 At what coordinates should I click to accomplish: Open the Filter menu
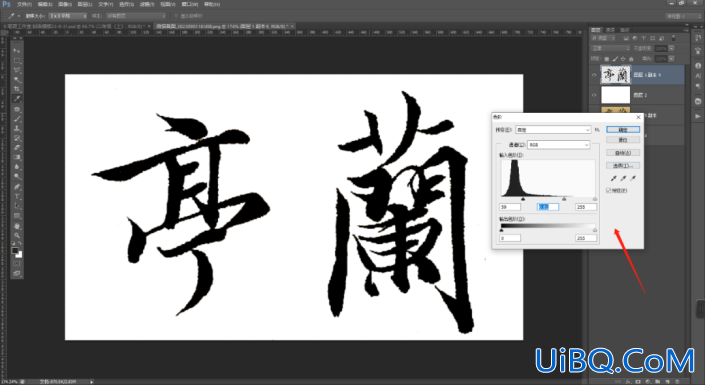[147, 4]
